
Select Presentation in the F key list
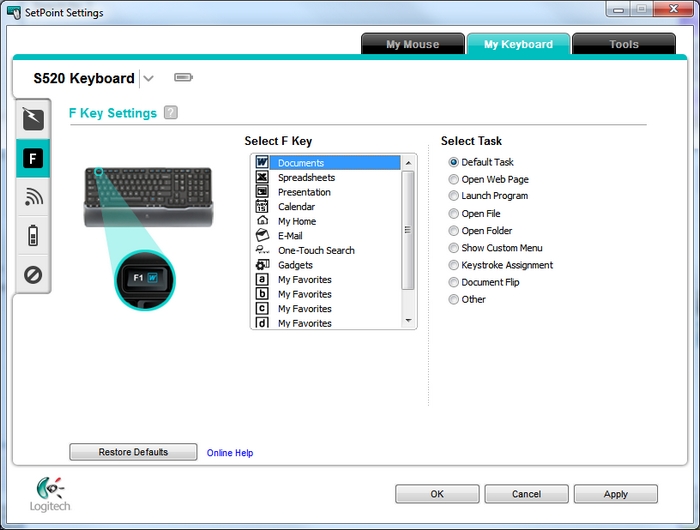point(327,192)
